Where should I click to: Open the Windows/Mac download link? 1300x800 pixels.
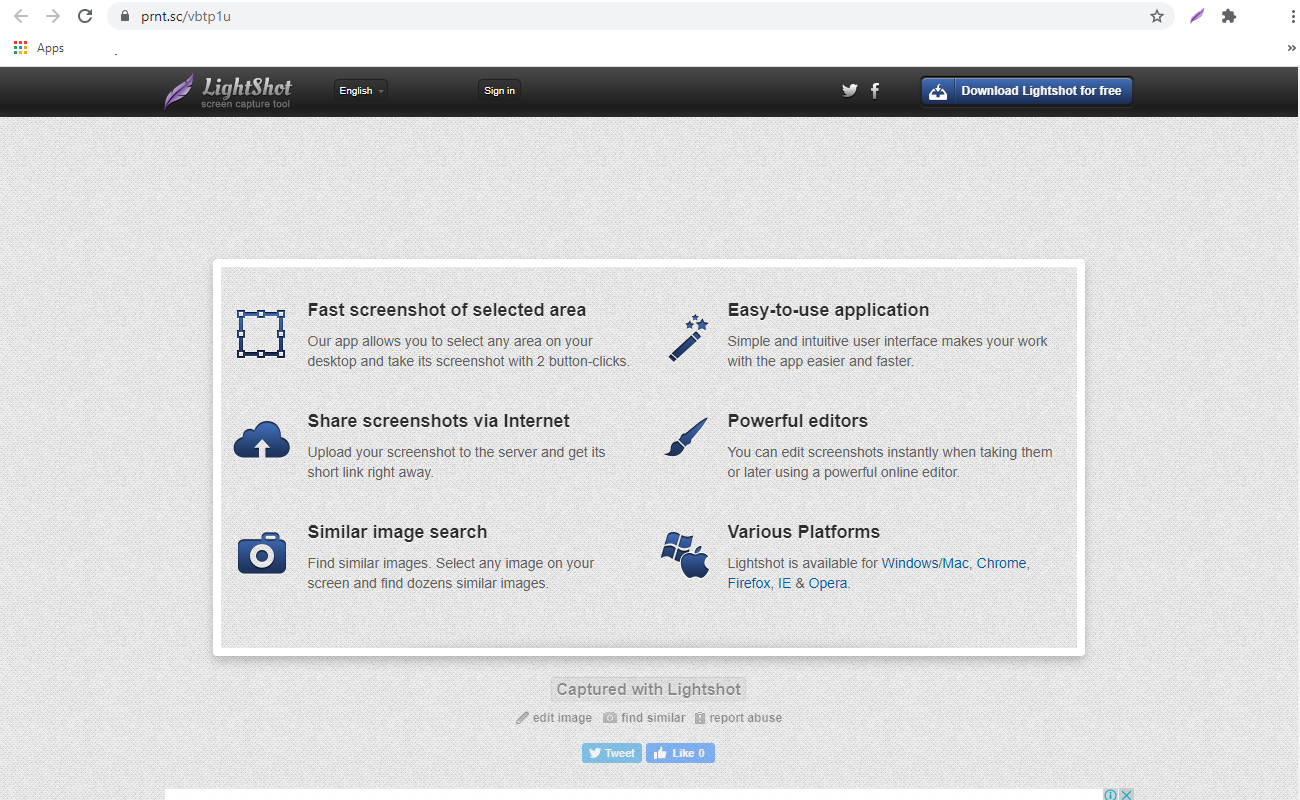(x=925, y=563)
